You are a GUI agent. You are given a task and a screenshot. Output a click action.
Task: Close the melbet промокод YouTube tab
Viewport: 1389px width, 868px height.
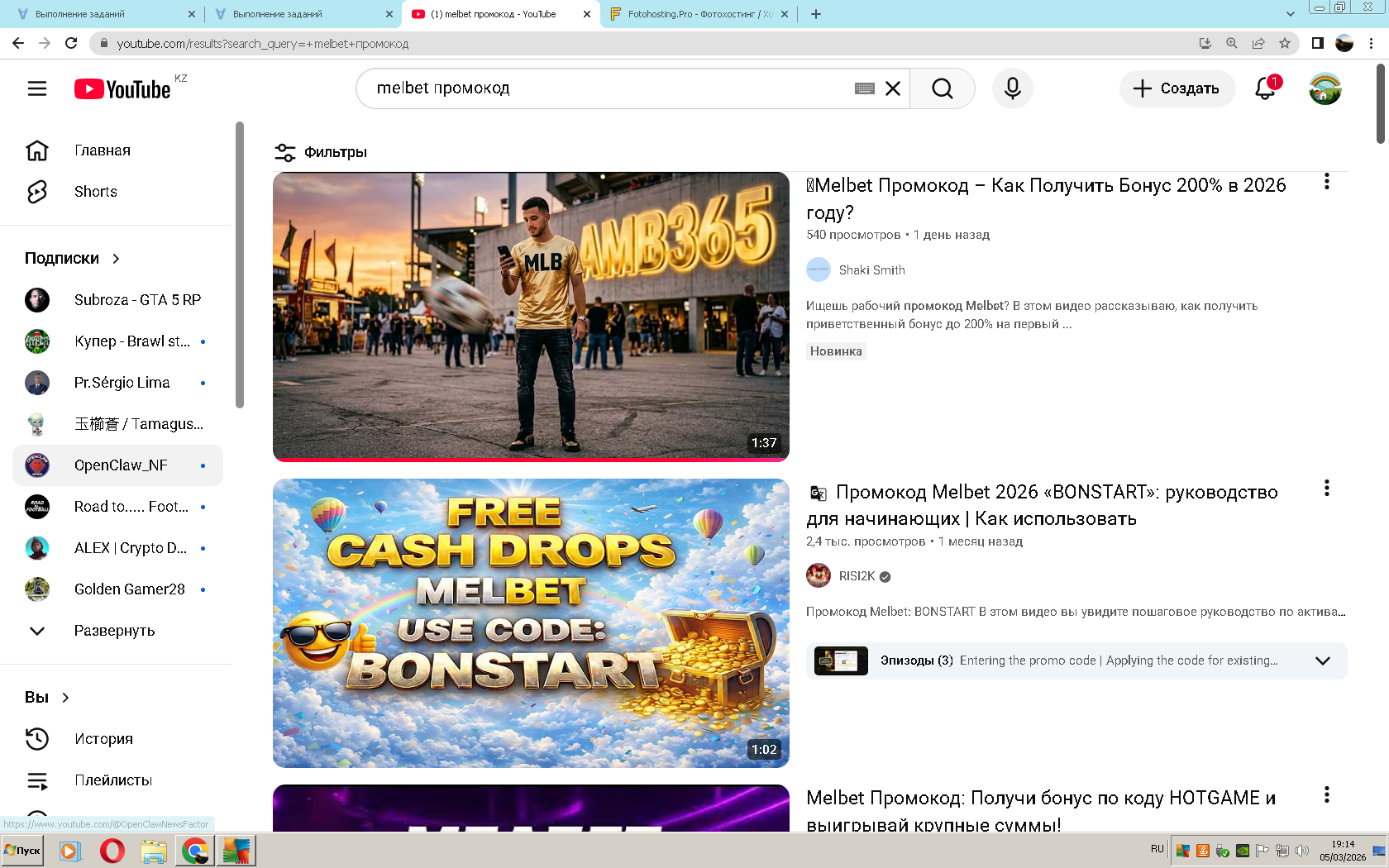click(x=587, y=14)
